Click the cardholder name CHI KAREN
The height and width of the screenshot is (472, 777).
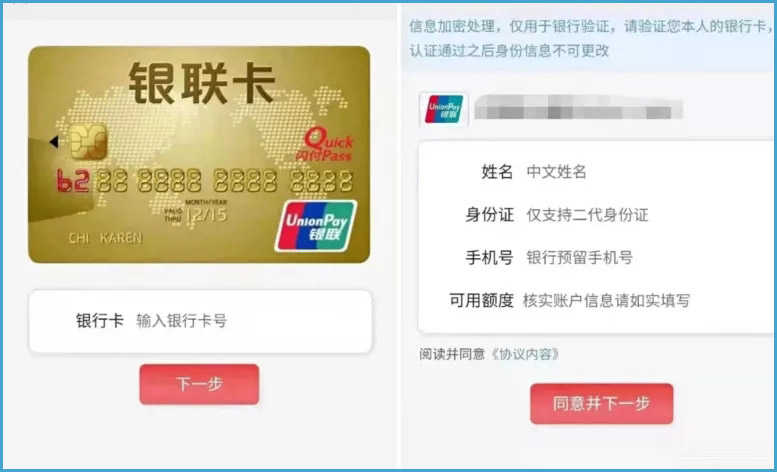coord(105,238)
